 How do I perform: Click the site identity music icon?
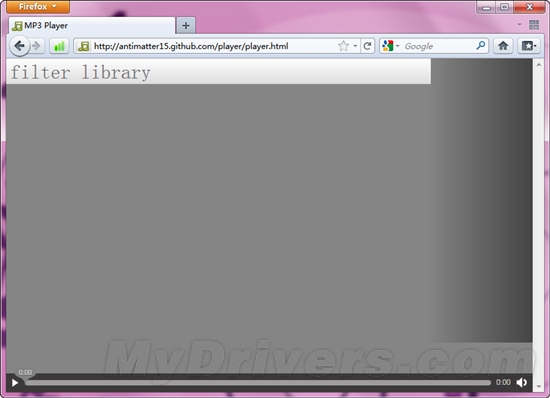click(83, 46)
